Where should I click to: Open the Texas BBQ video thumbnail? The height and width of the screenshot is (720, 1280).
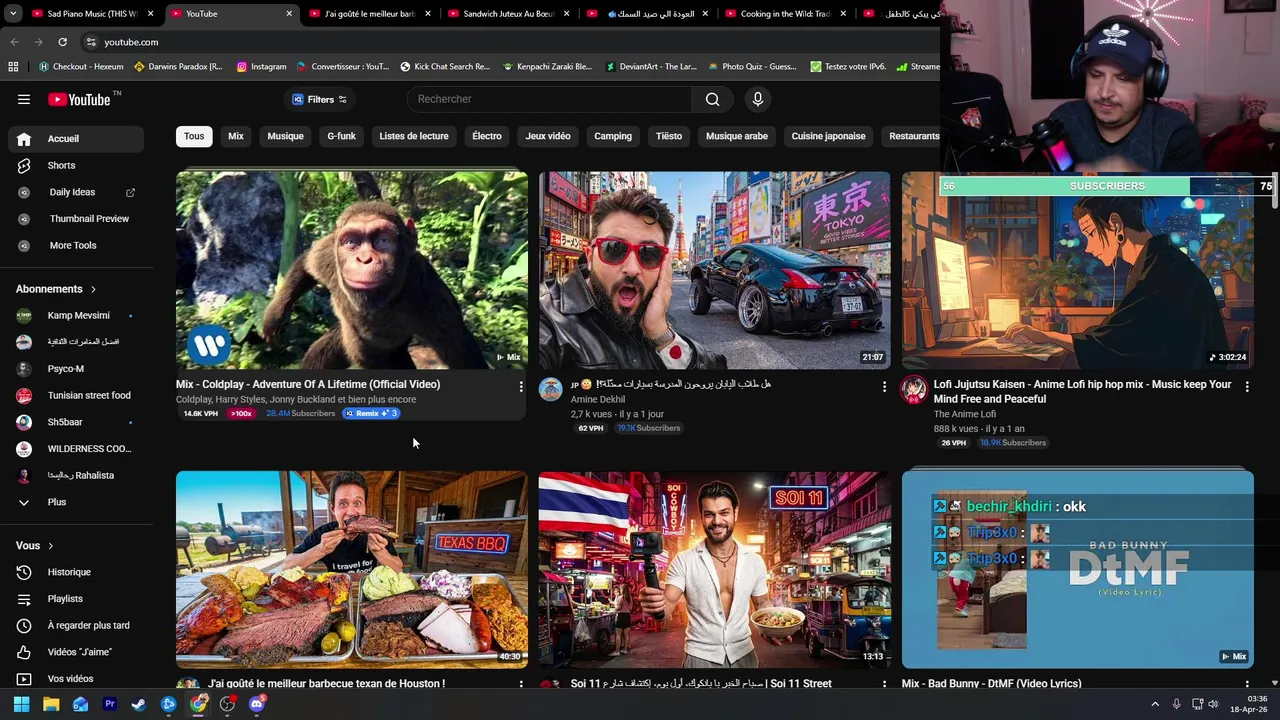351,569
